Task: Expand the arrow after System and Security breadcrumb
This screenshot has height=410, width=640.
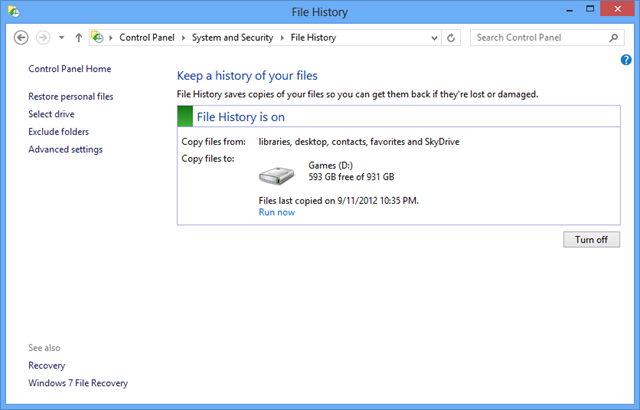Action: [283, 37]
